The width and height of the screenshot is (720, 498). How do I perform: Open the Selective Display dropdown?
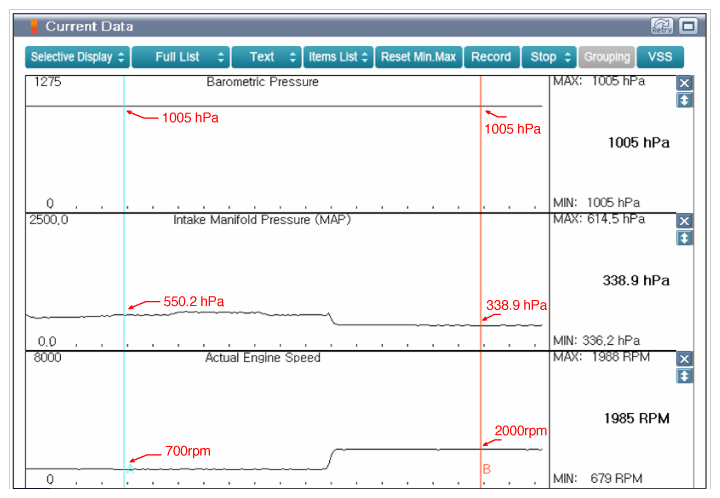[x=77, y=57]
